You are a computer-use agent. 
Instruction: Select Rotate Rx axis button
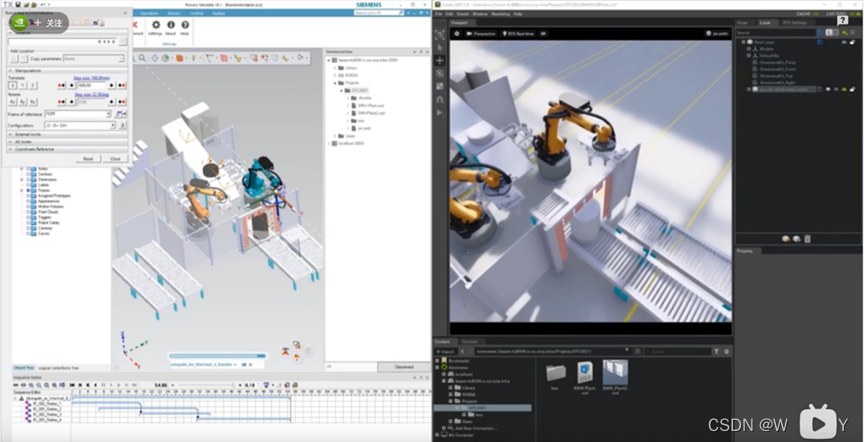click(13, 102)
